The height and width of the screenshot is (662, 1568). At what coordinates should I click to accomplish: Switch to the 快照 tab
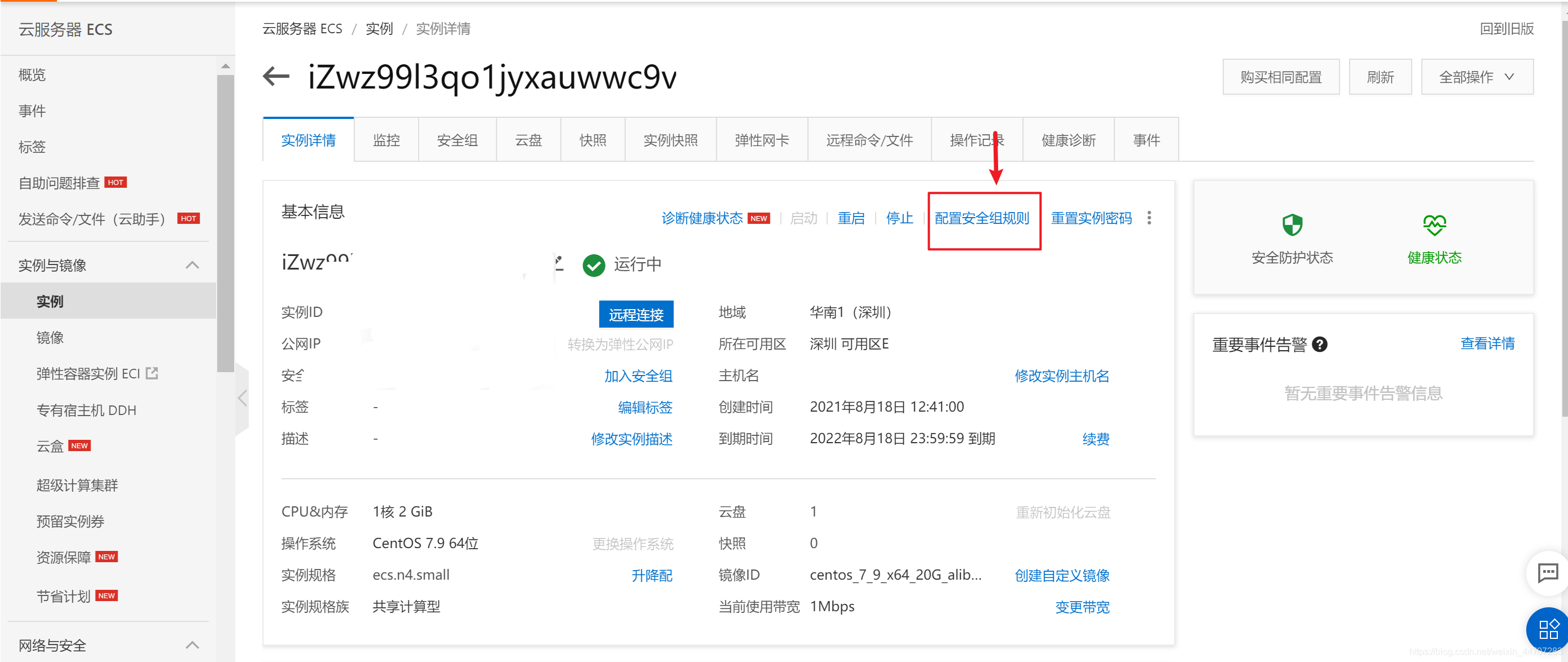tap(593, 140)
